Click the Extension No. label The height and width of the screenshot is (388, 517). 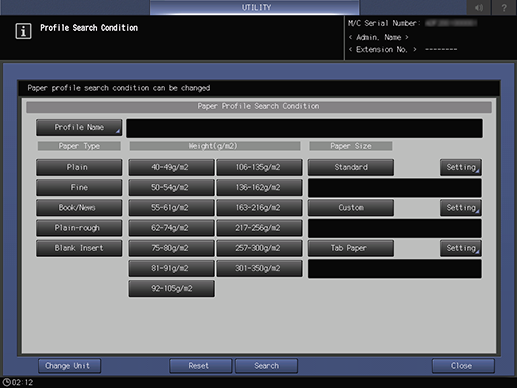[x=382, y=49]
